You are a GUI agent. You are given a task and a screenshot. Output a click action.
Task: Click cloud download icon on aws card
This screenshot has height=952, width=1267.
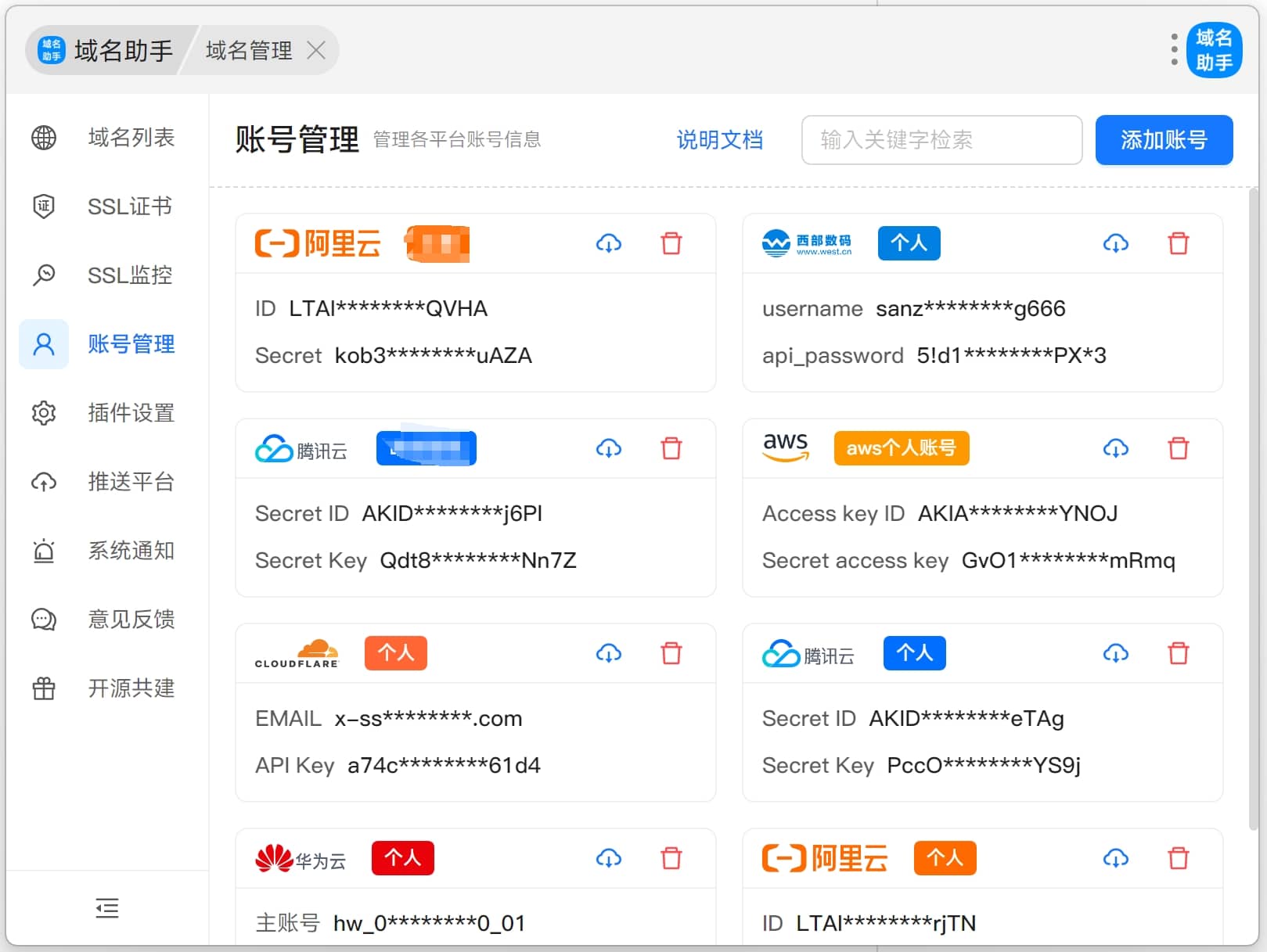coord(1116,448)
